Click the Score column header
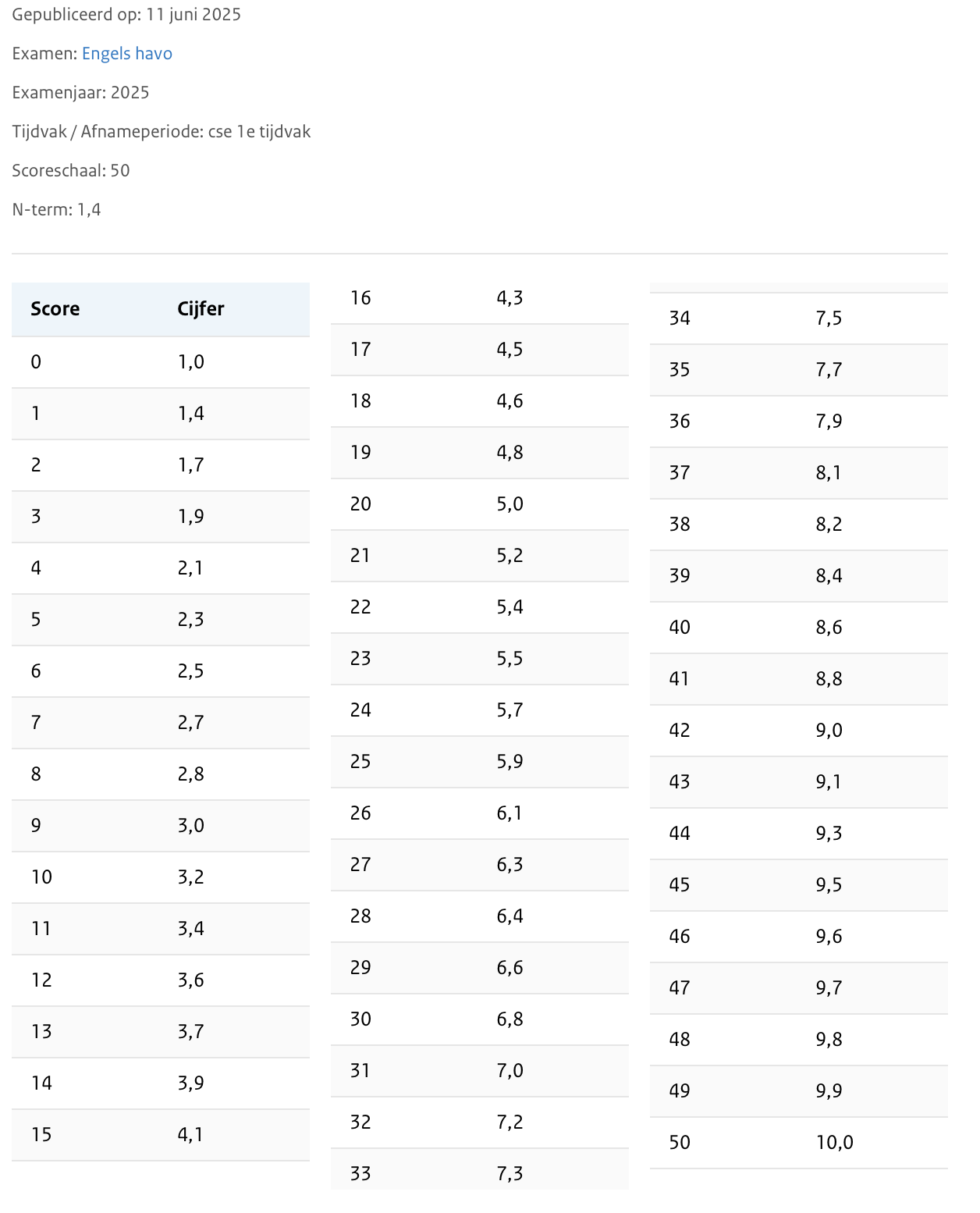The image size is (980, 1213). point(55,309)
